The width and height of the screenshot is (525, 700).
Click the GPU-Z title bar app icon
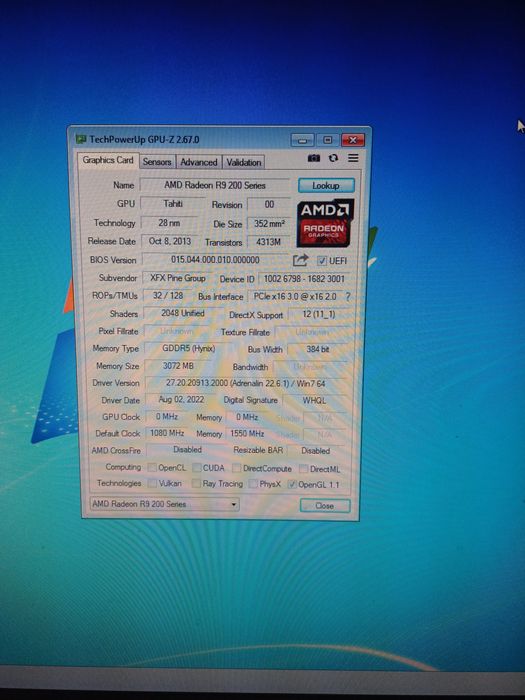tap(81, 139)
